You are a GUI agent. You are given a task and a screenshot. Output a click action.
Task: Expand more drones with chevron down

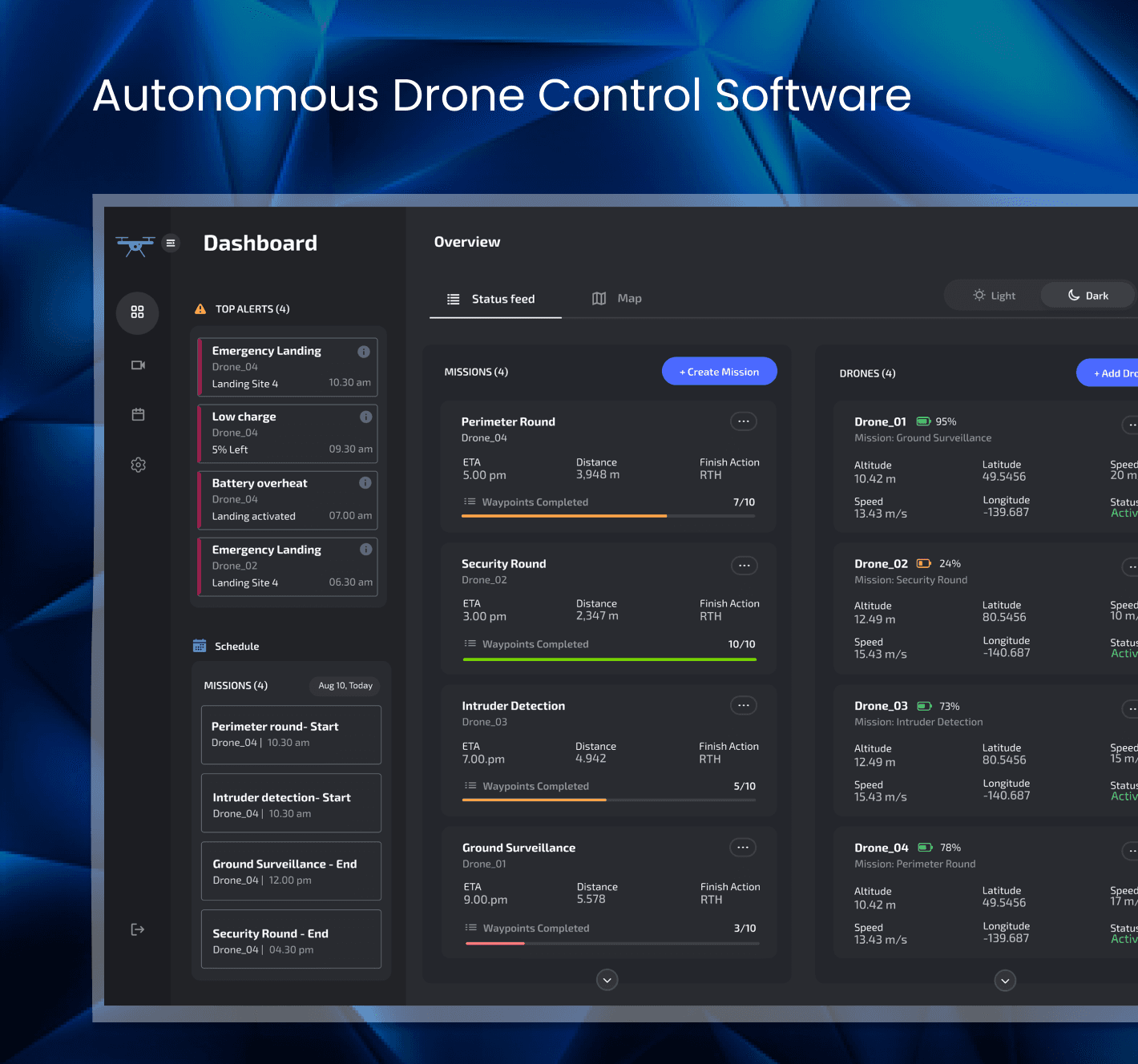click(1005, 980)
